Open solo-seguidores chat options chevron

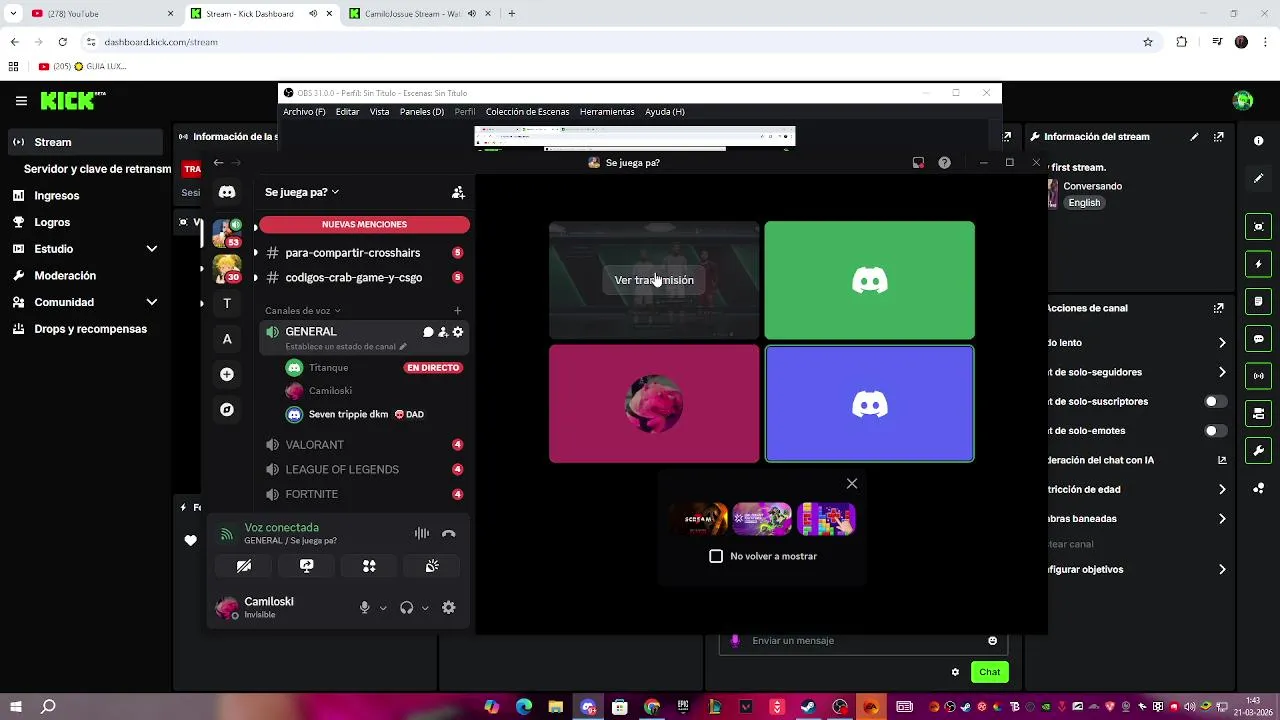pyautogui.click(x=1222, y=372)
